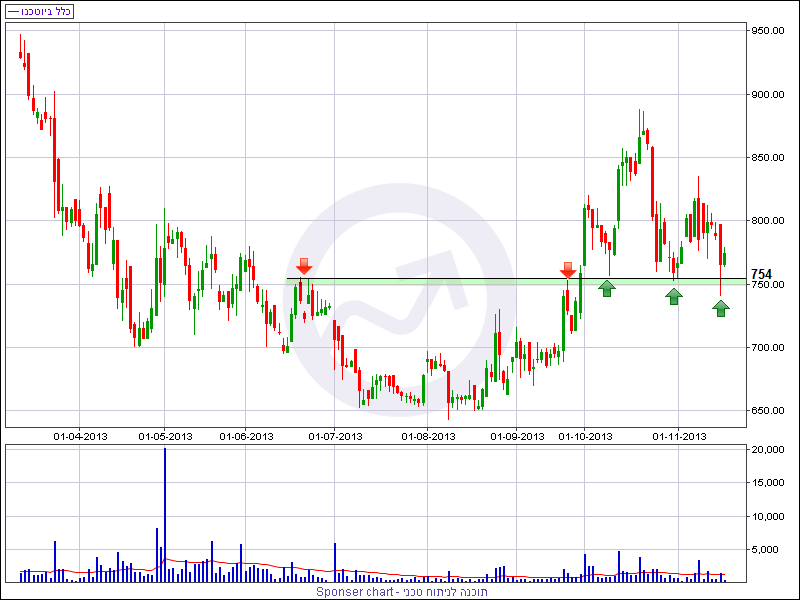Click the 950.00 price axis label
This screenshot has width=800, height=600.
pos(767,31)
